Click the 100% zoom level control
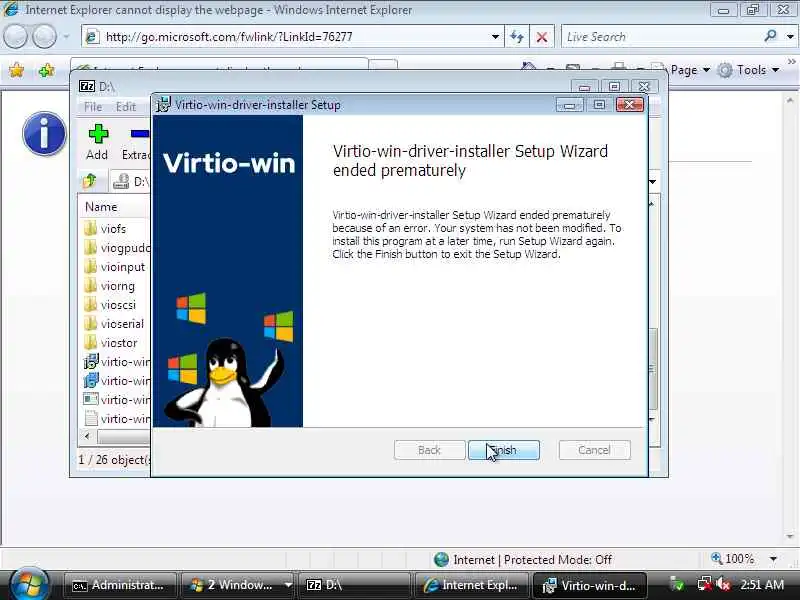 click(733, 559)
